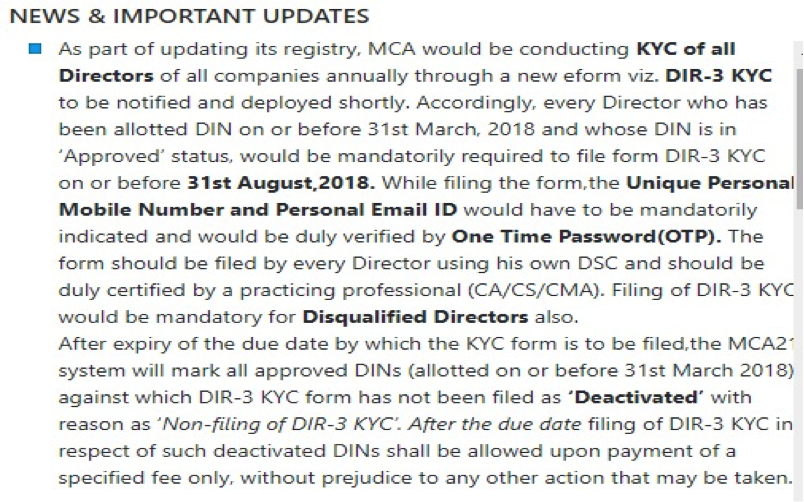Viewport: 804px width, 502px height.
Task: Click the vertical scrollbar thumb
Action: (x=799, y=138)
